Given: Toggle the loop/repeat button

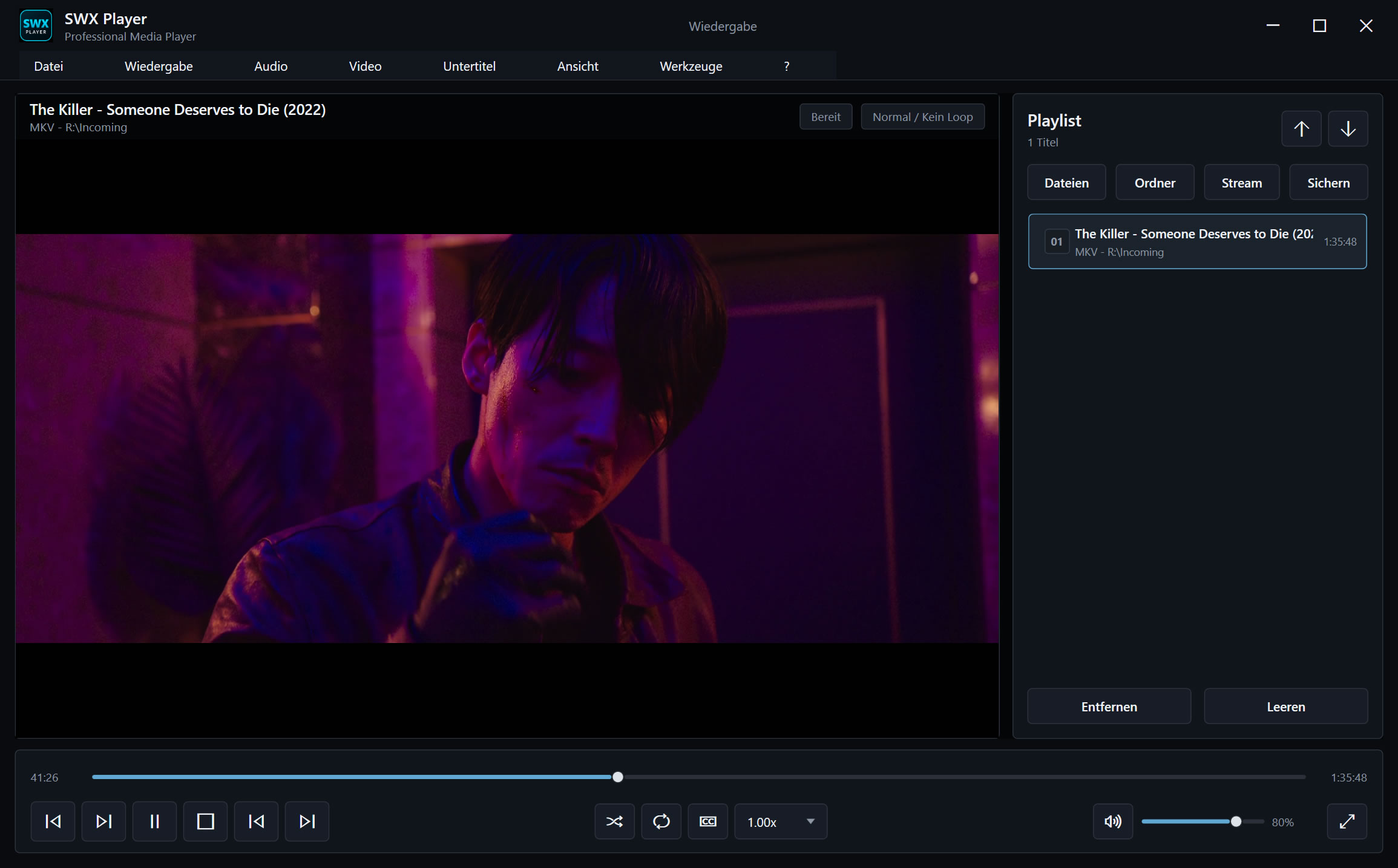Looking at the screenshot, I should [x=661, y=821].
